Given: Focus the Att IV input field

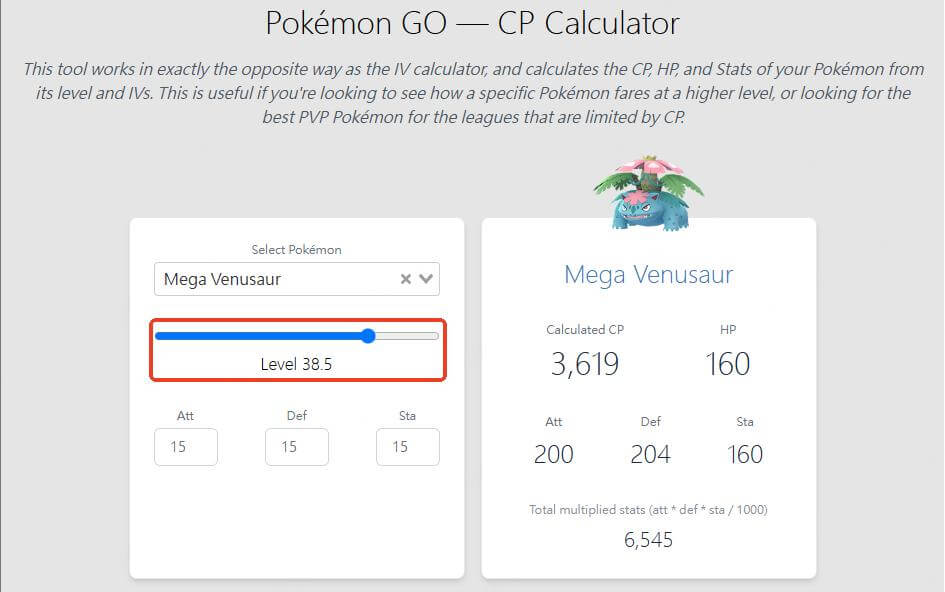Looking at the screenshot, I should pos(186,447).
